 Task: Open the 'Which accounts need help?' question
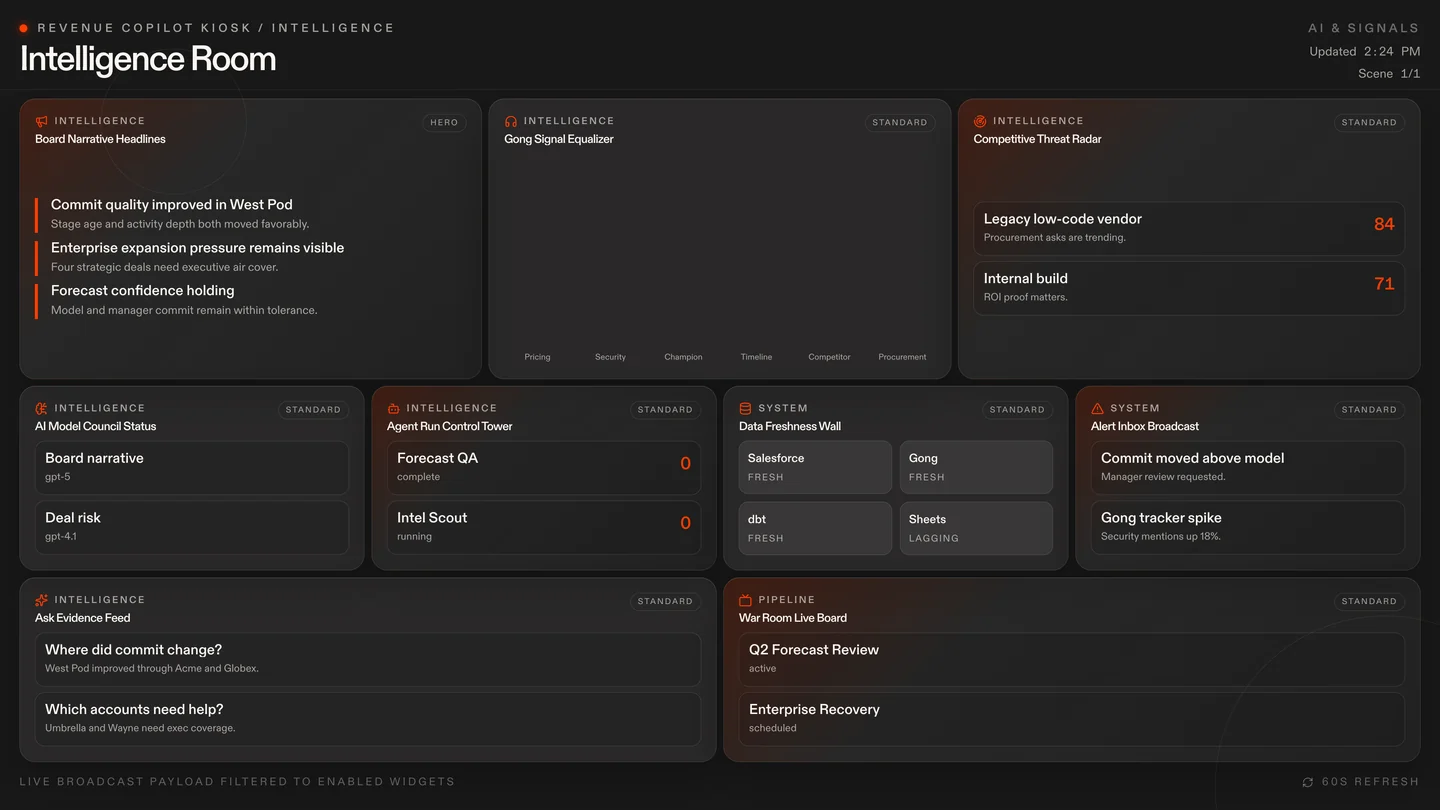point(368,719)
